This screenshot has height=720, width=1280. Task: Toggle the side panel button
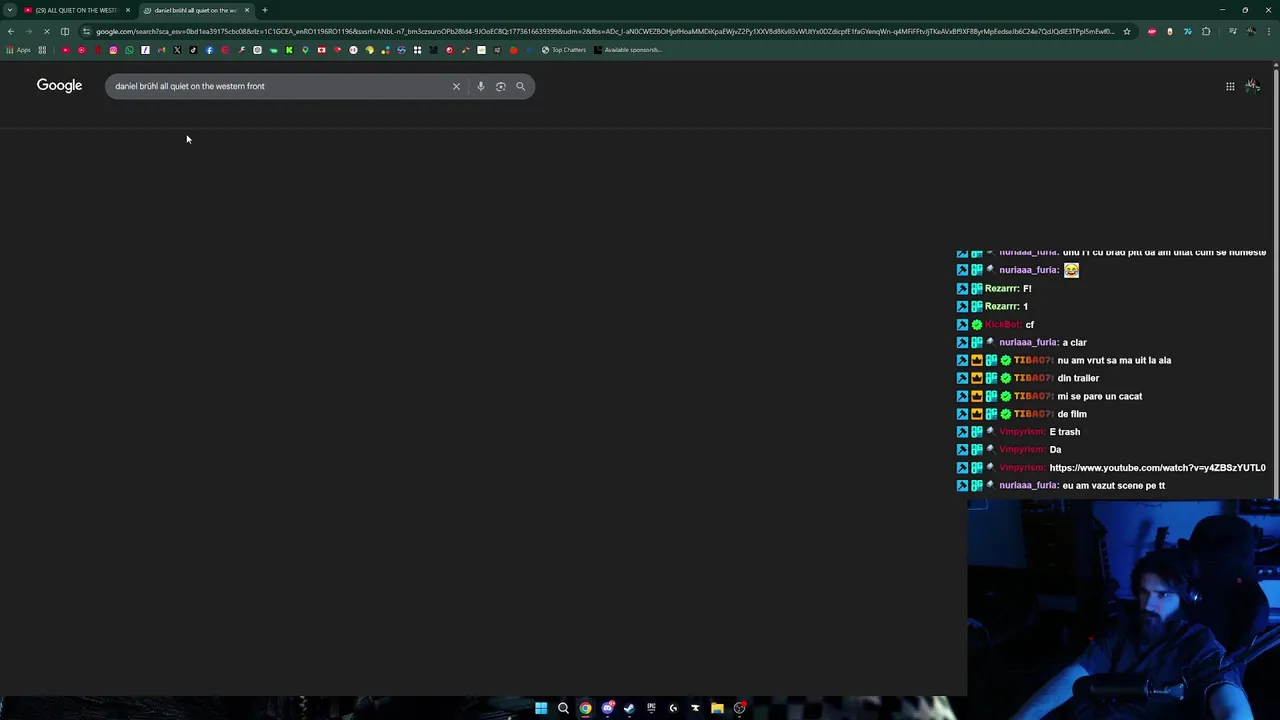pos(65,31)
